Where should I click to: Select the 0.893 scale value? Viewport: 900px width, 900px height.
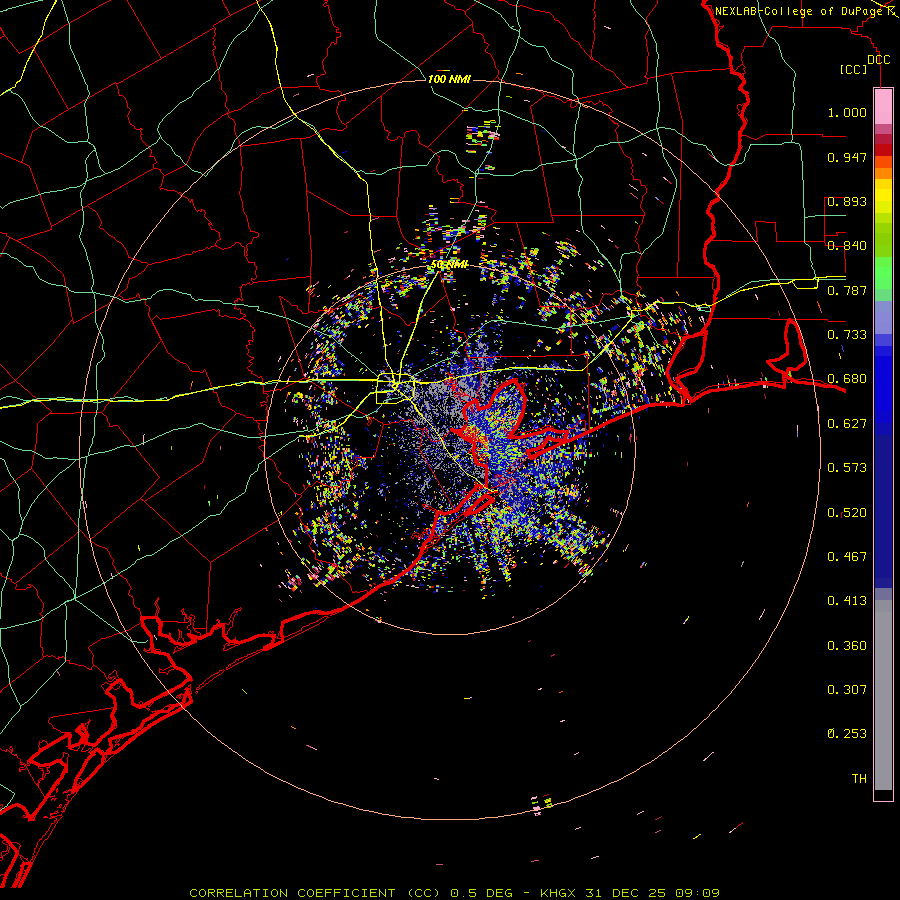point(847,201)
